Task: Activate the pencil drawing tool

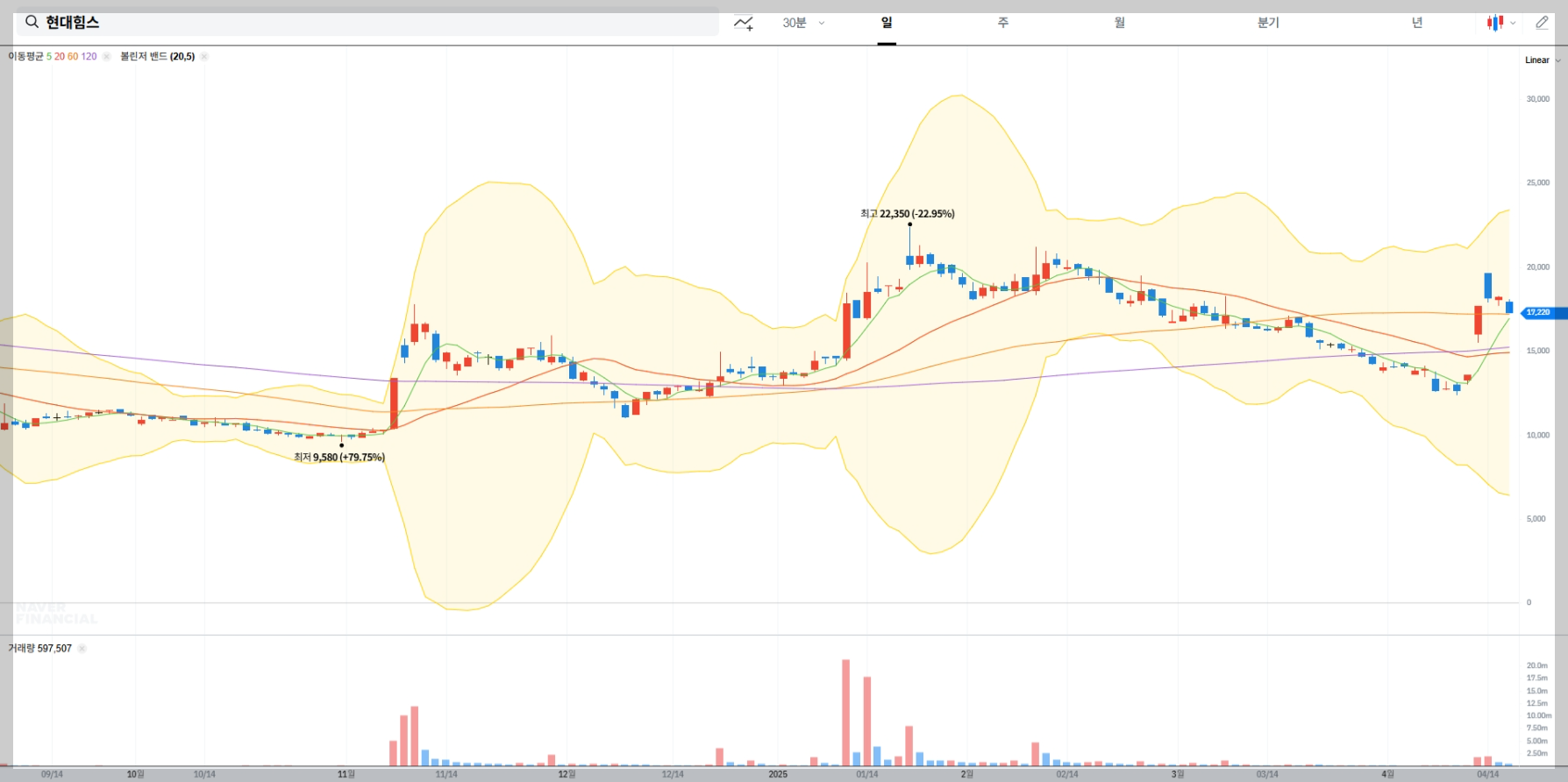Action: tap(1542, 23)
